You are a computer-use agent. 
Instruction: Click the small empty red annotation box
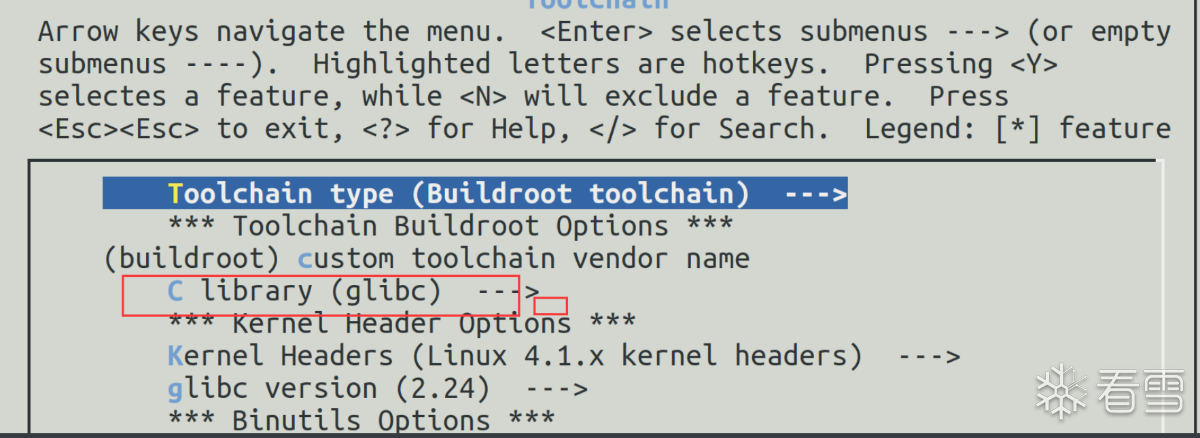coord(551,306)
